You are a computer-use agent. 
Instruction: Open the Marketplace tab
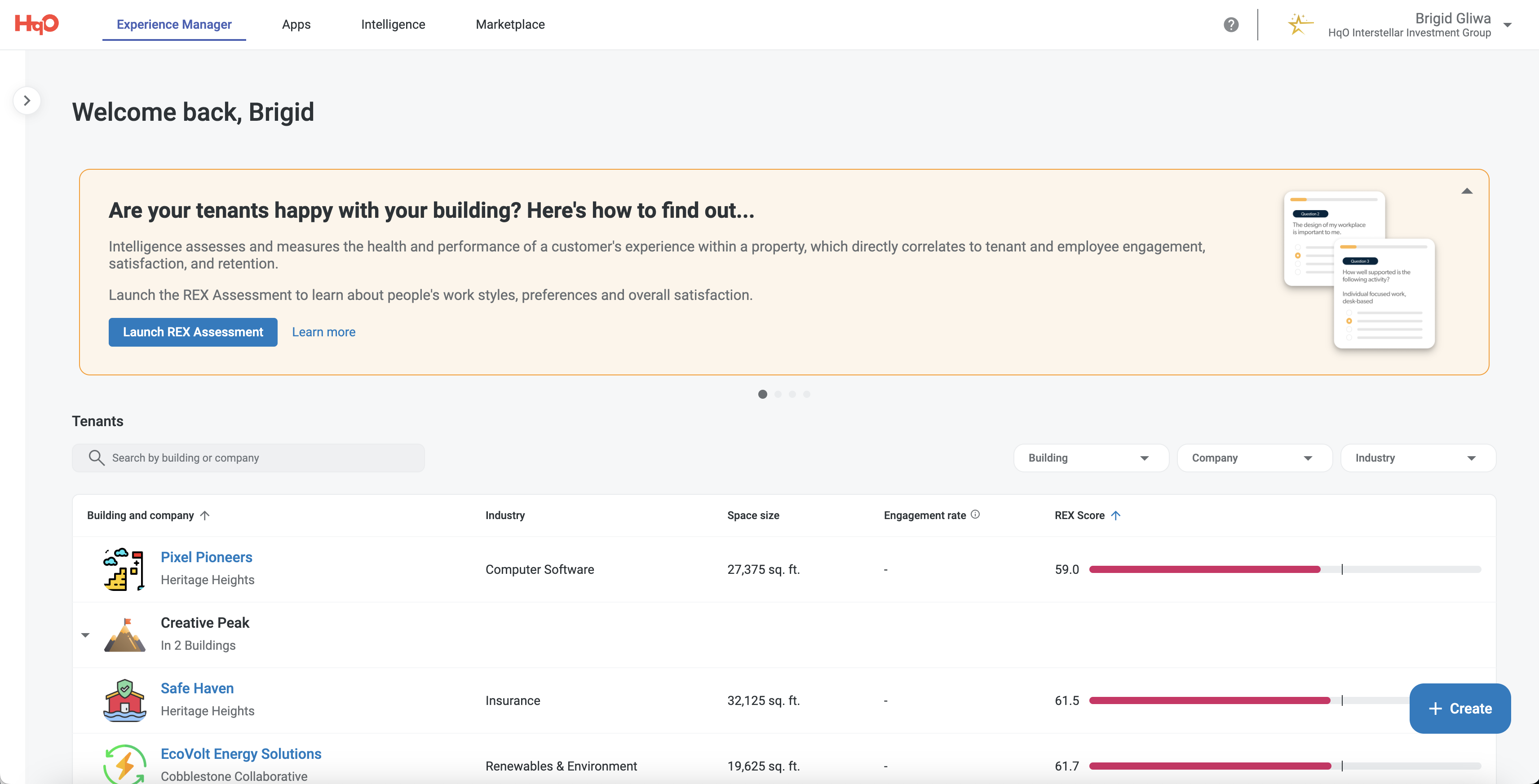(x=509, y=25)
